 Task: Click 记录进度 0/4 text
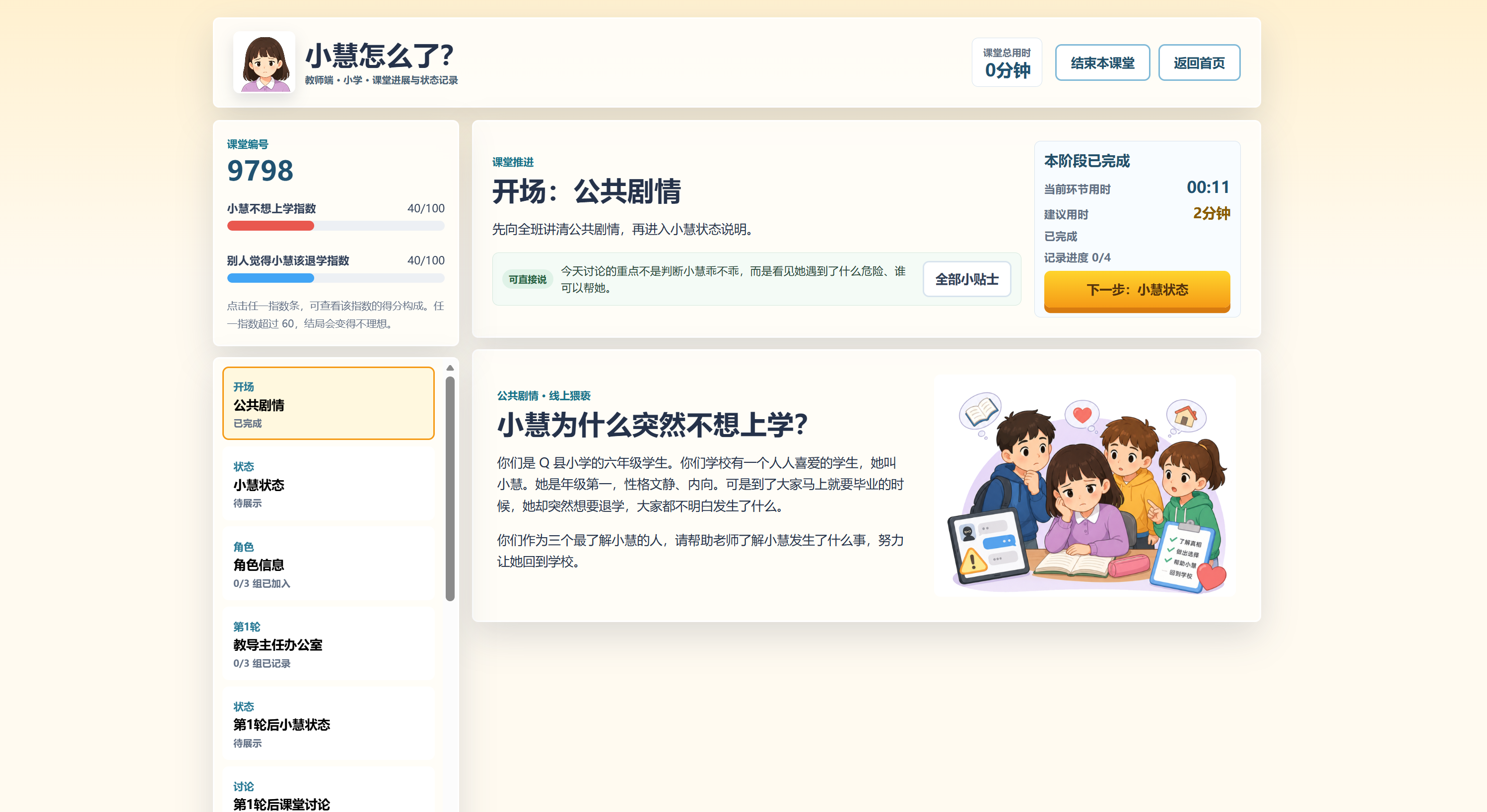[1077, 258]
